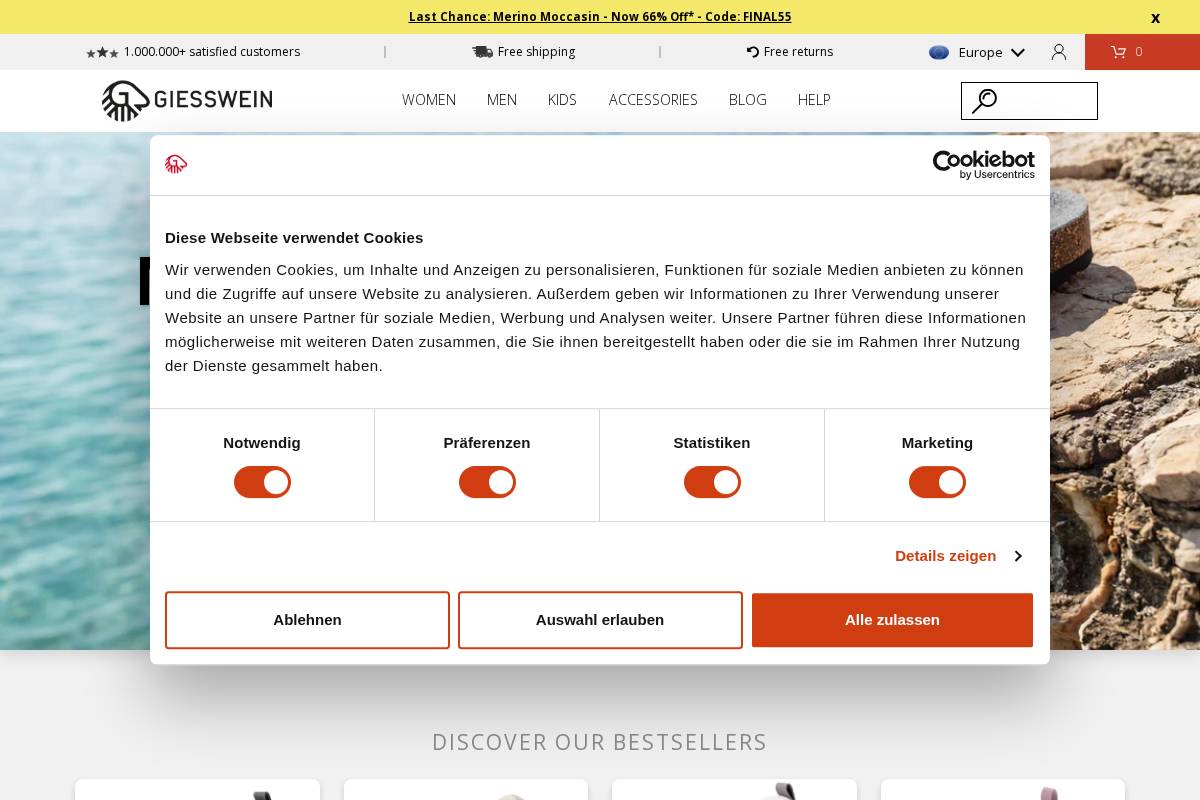Open the user account icon
Screen dimensions: 1200x800
tap(1059, 52)
